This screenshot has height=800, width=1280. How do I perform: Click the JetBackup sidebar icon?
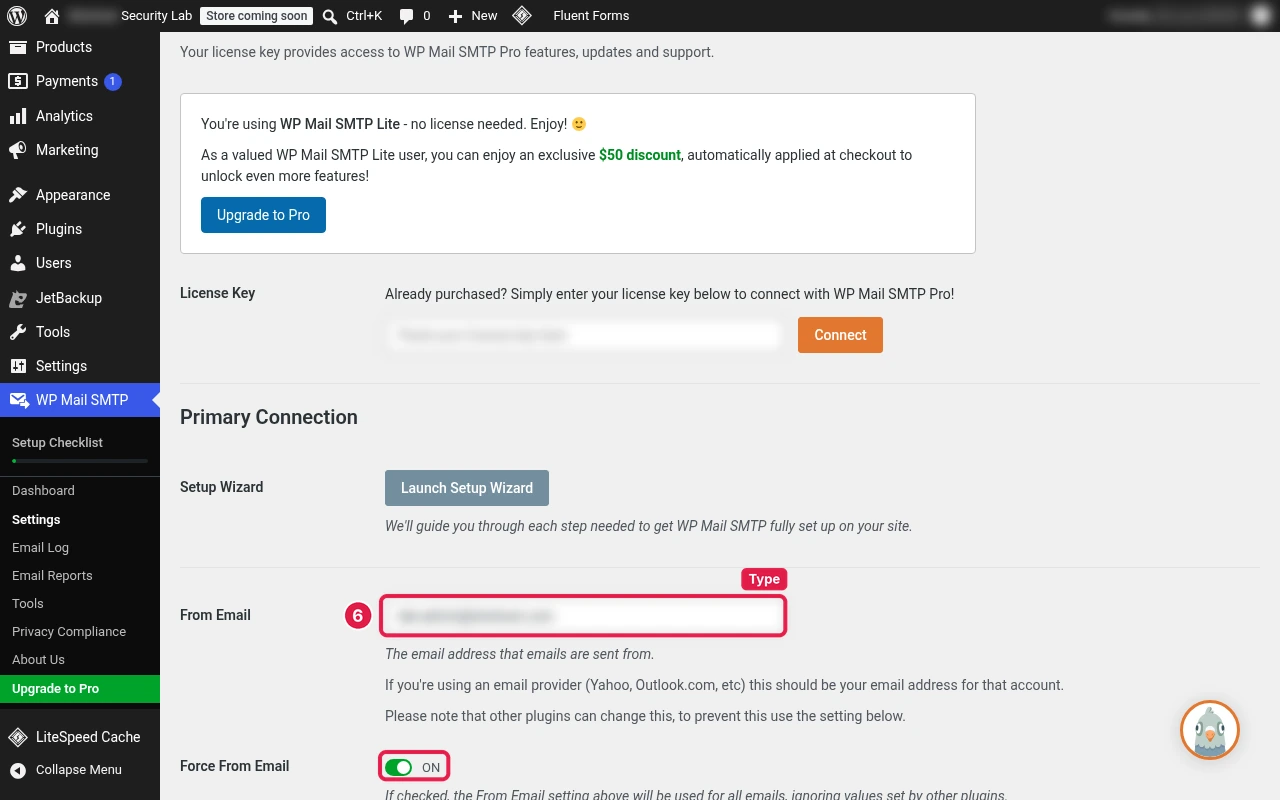(18, 298)
